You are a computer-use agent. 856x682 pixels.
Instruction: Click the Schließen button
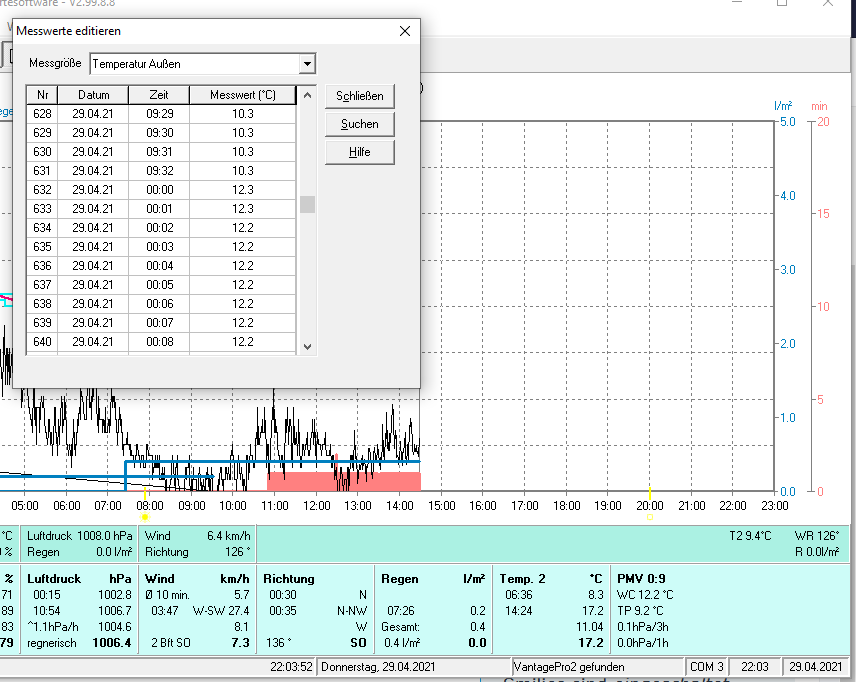tap(359, 96)
